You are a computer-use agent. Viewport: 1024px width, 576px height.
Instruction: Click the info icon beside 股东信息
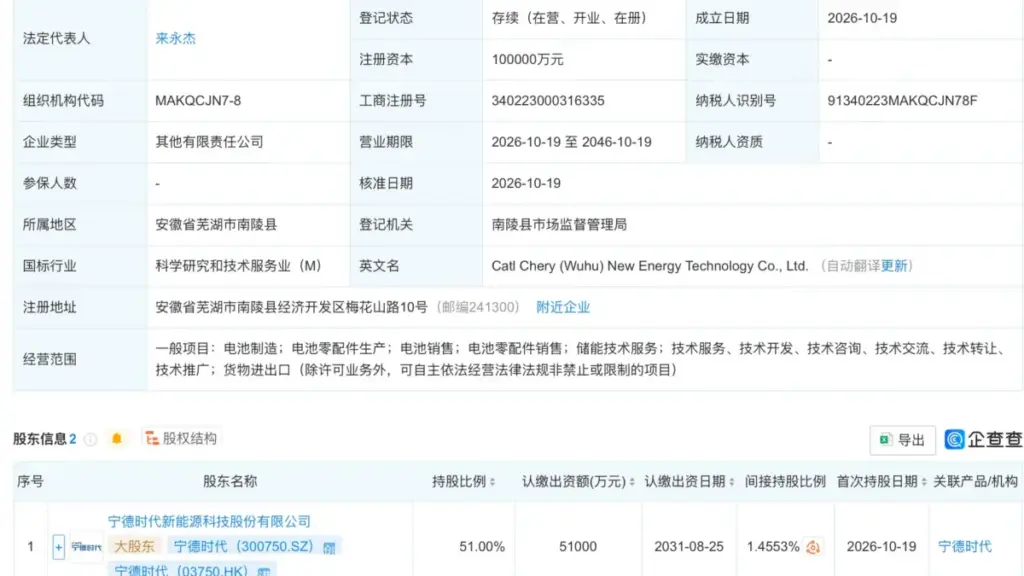(x=91, y=440)
